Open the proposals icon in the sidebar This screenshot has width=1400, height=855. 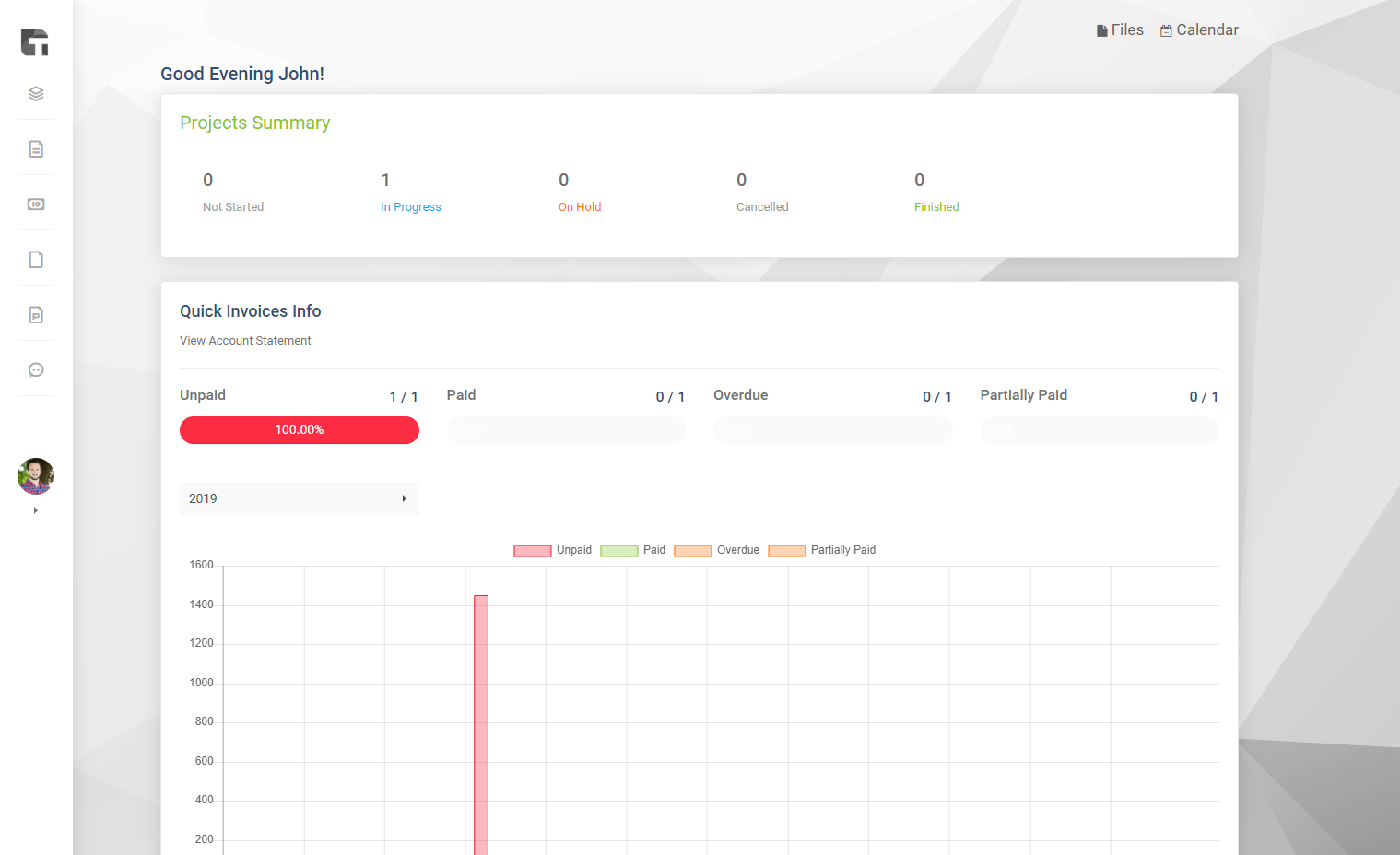pyautogui.click(x=35, y=313)
